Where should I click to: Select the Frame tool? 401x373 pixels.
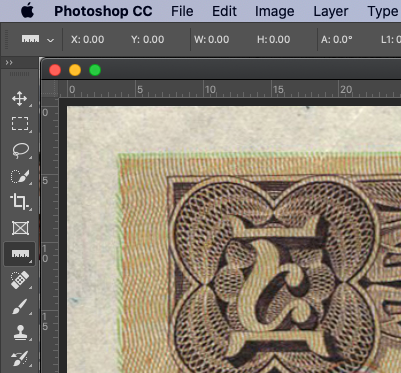[x=20, y=228]
